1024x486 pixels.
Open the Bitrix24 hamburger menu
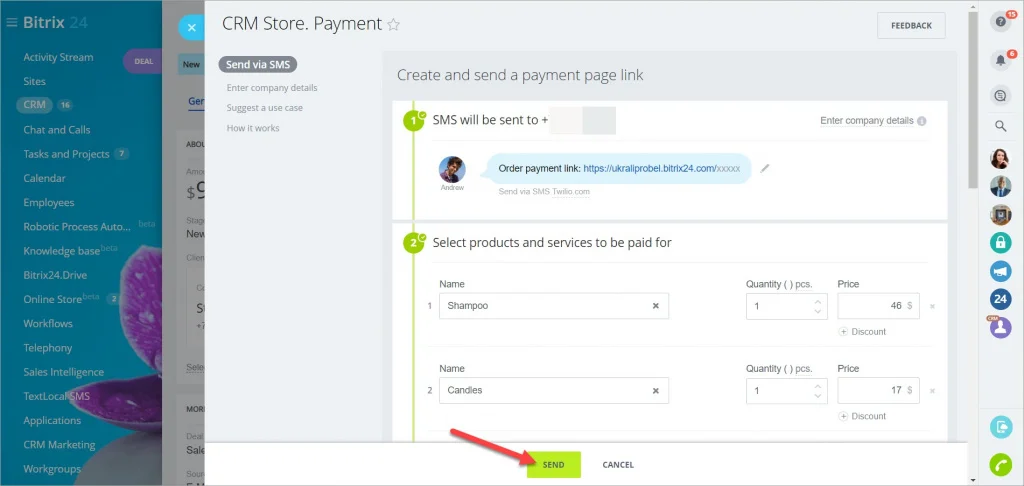[11, 23]
